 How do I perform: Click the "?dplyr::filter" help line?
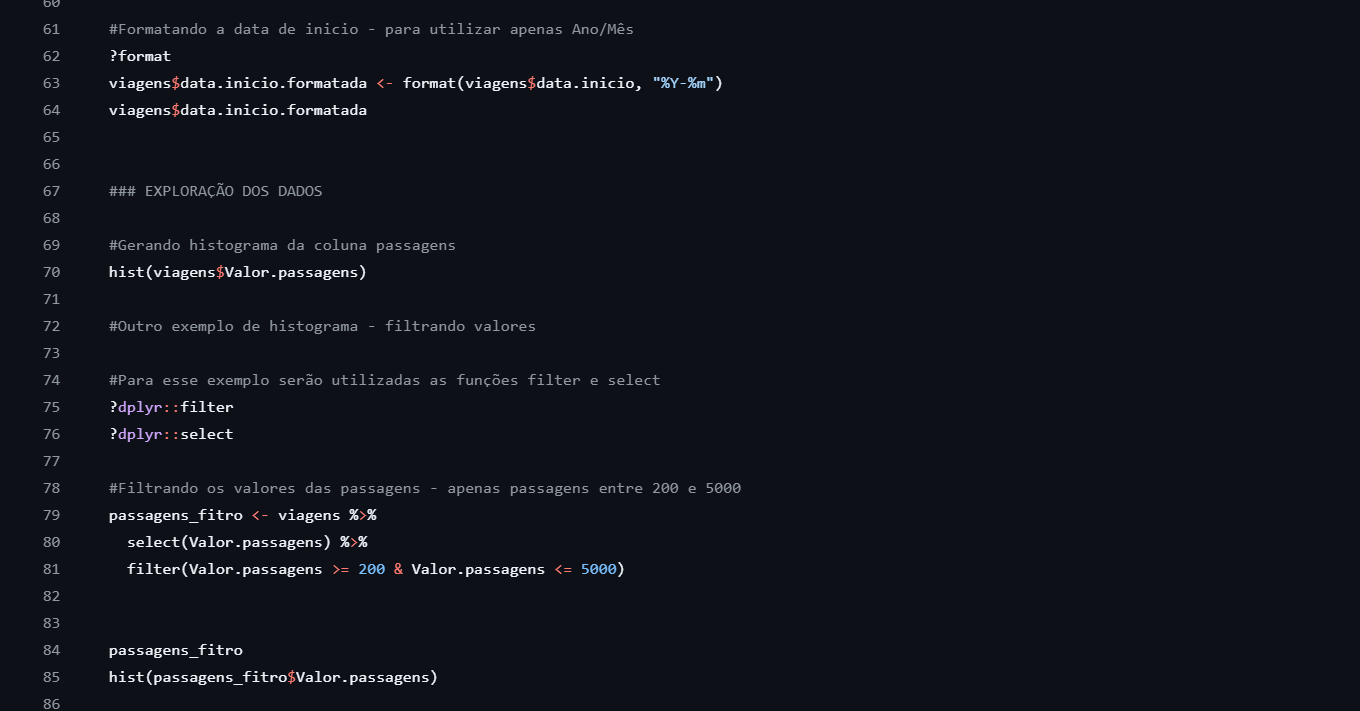tap(171, 407)
